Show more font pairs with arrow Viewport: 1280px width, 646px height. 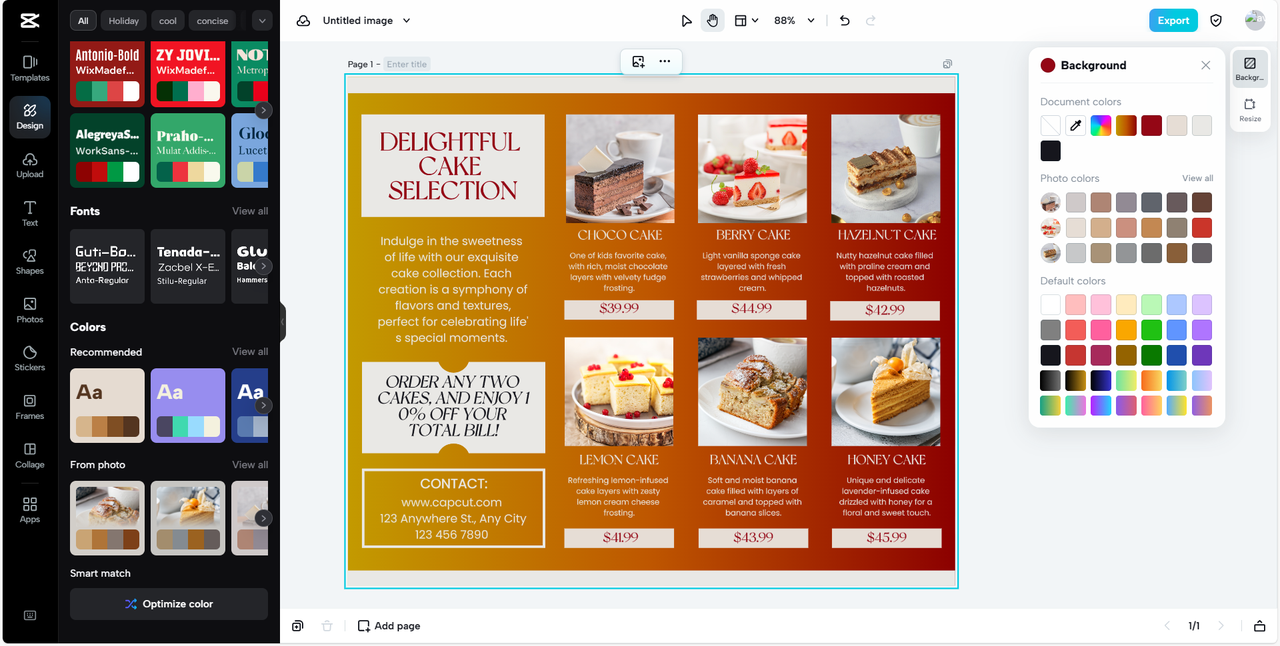point(263,266)
